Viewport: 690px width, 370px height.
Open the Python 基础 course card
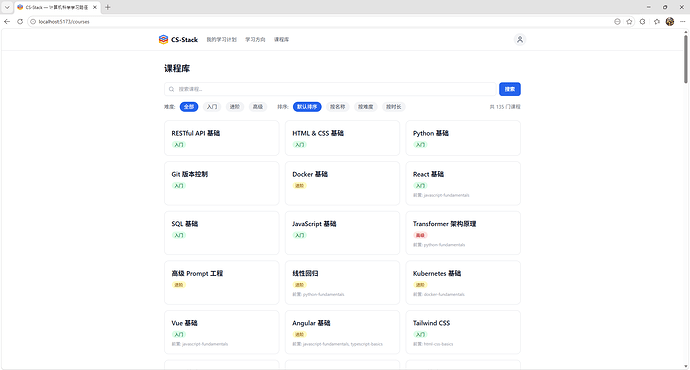point(463,138)
